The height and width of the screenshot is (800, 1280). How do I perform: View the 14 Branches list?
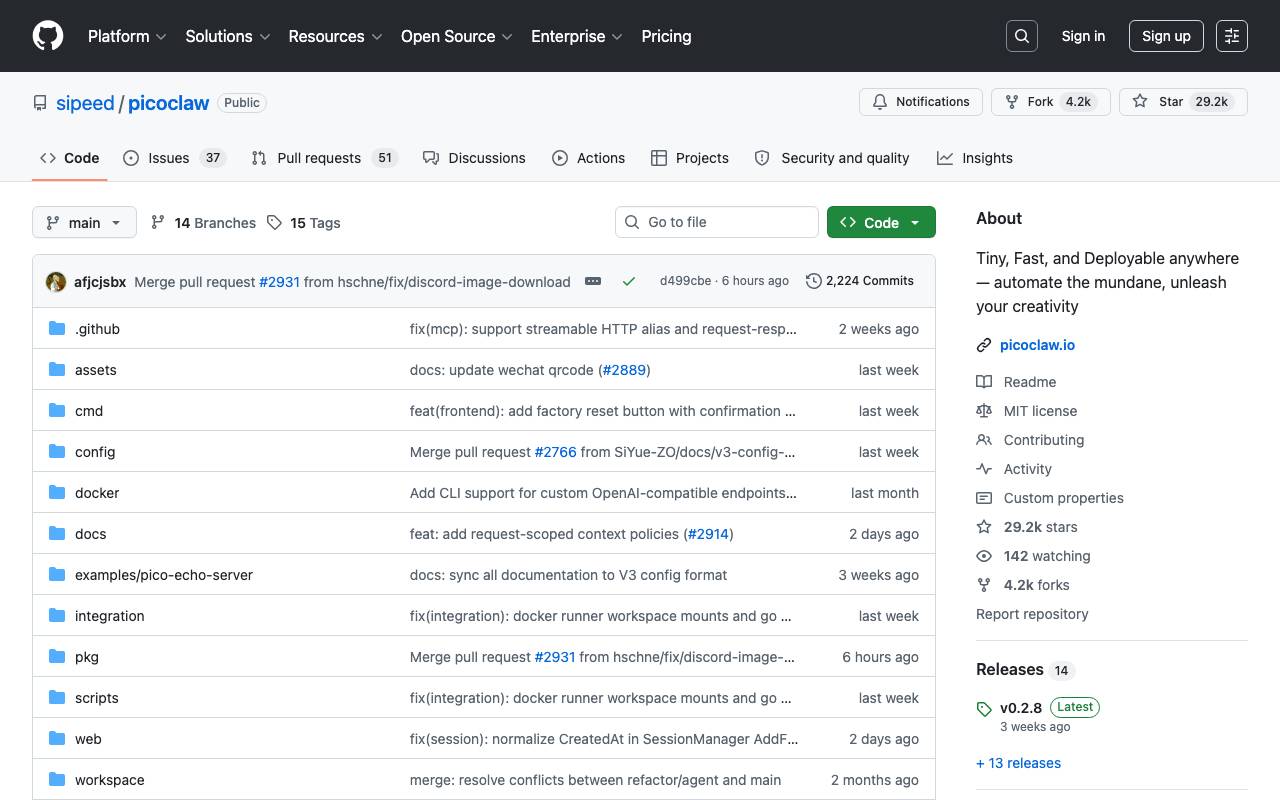tap(203, 223)
